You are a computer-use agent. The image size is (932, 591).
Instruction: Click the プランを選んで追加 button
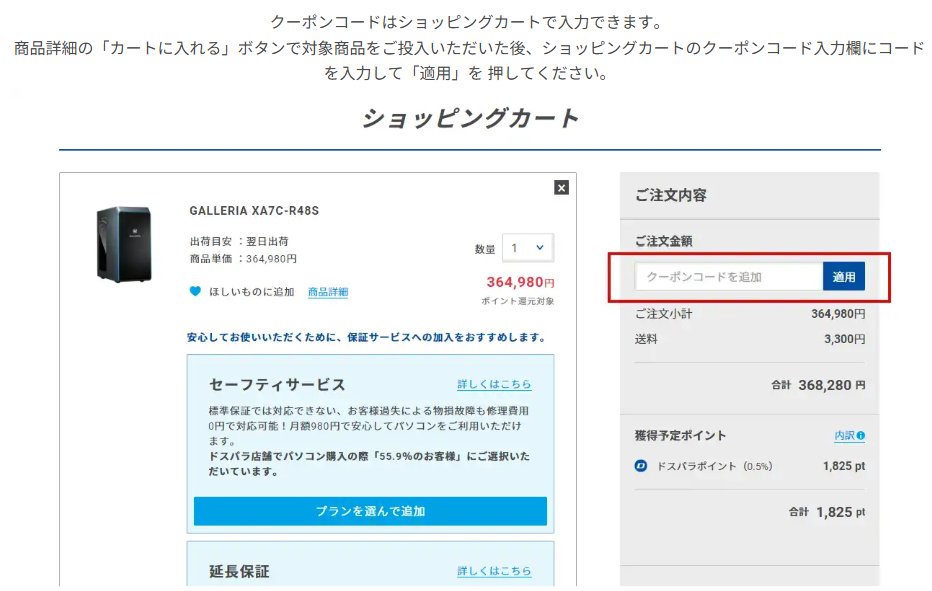click(370, 511)
